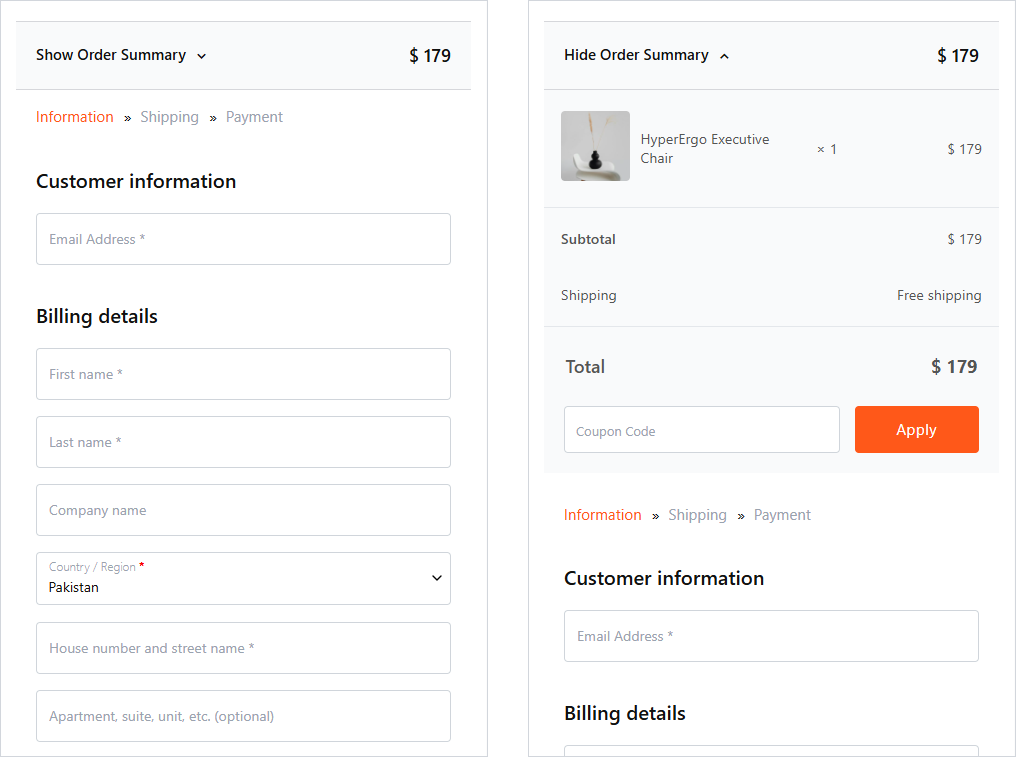Click House number and street name field

point(243,648)
